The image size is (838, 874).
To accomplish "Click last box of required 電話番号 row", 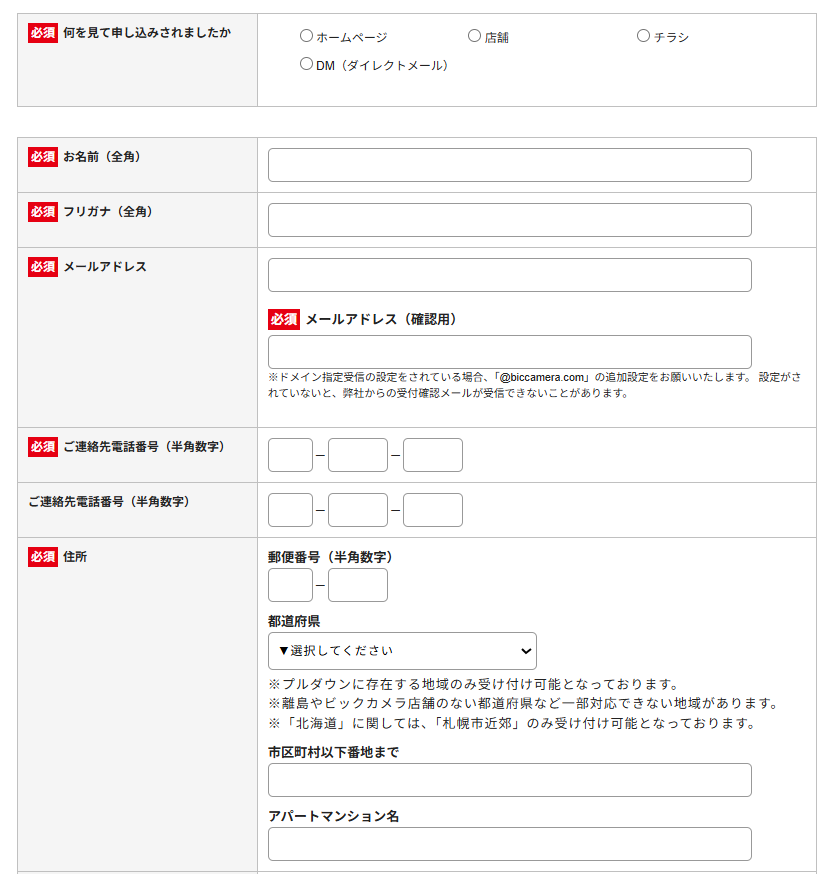I will (432, 455).
